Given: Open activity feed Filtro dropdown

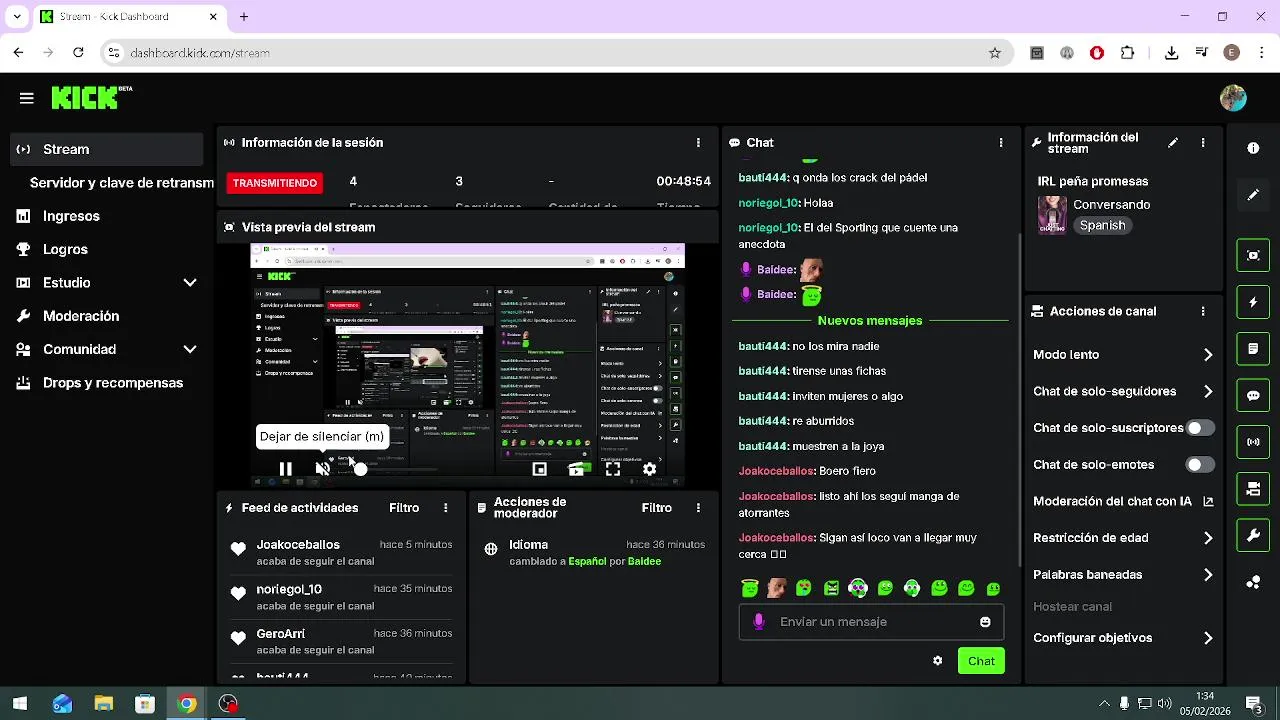Looking at the screenshot, I should (404, 508).
